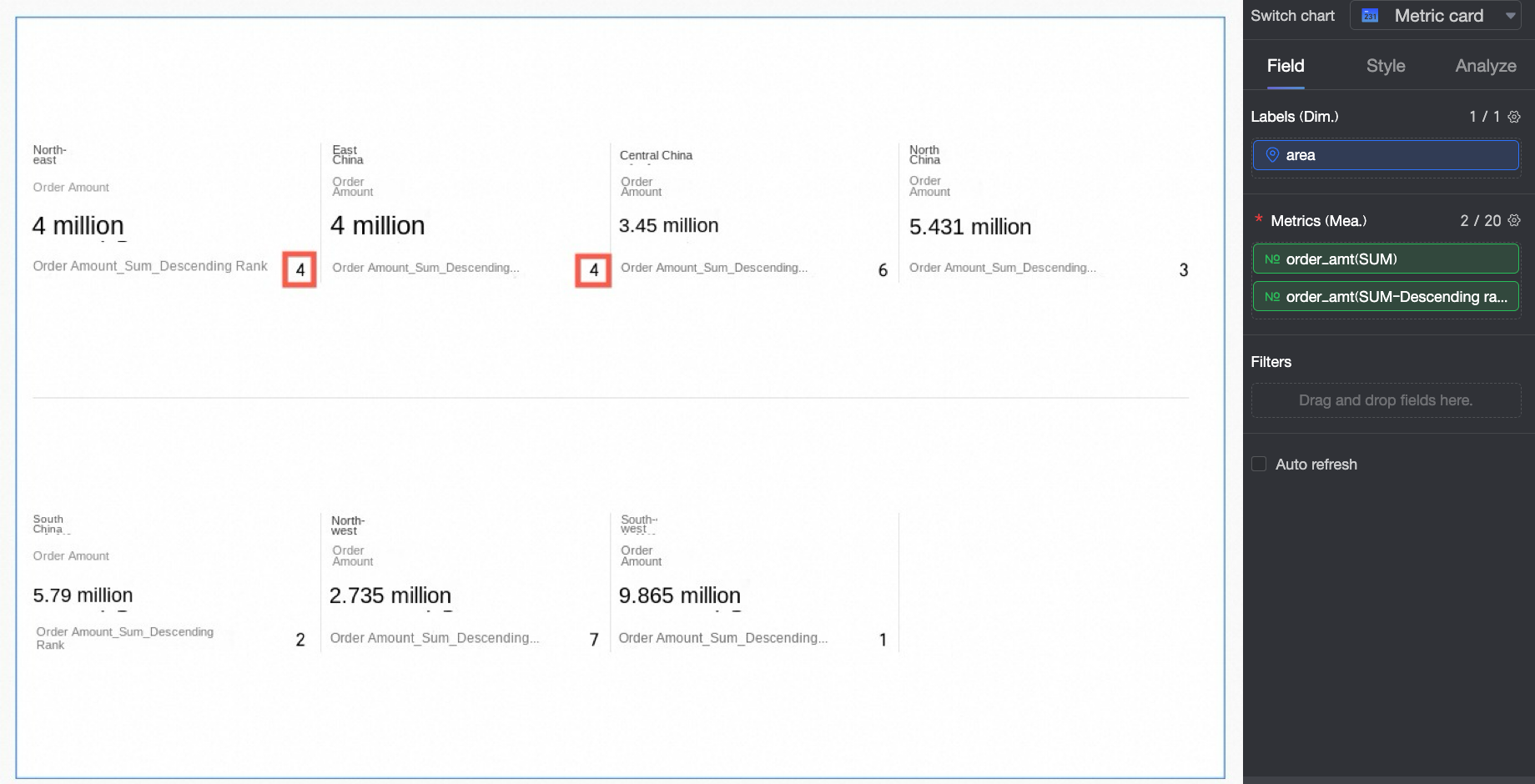Click the South-west card title
1535x784 pixels.
click(639, 525)
